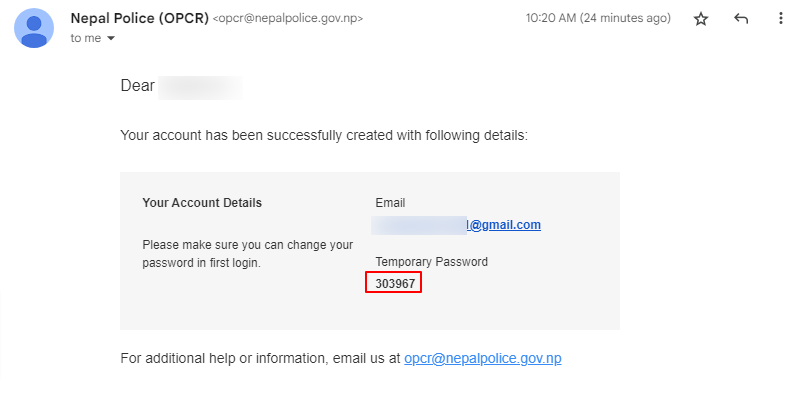
Task: Click the 'Your Account Details' heading
Action: tap(202, 203)
